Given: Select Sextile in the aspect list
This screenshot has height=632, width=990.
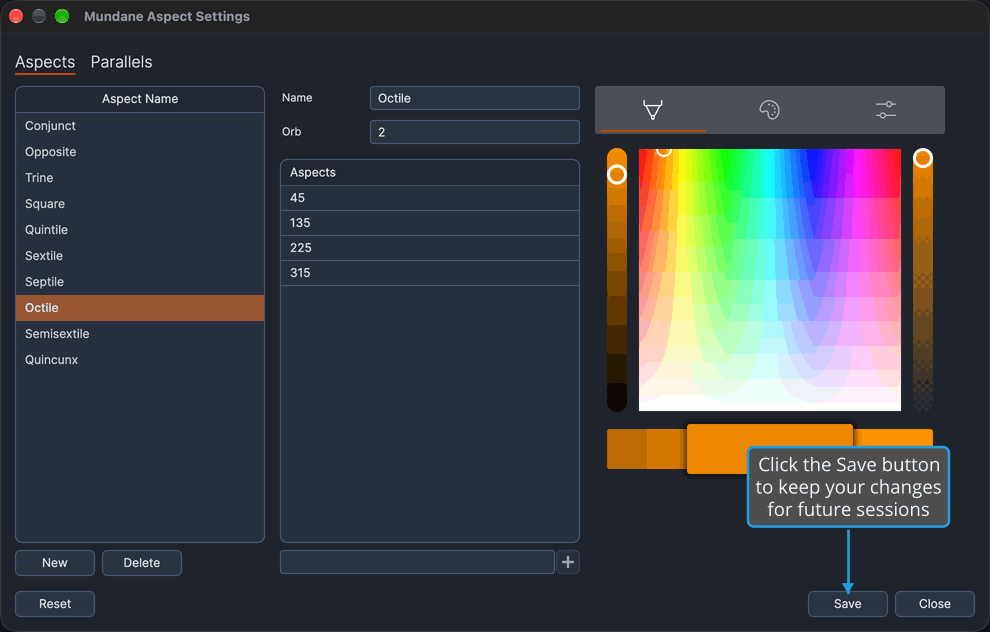Looking at the screenshot, I should [140, 256].
